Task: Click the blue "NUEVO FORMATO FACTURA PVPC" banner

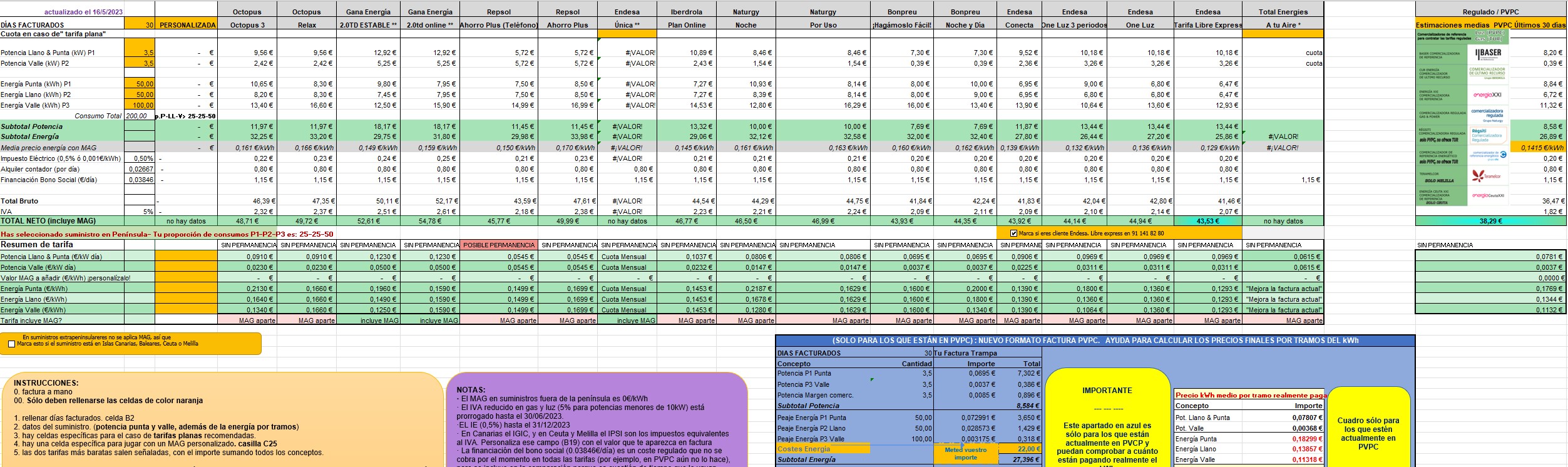Action: (1095, 341)
